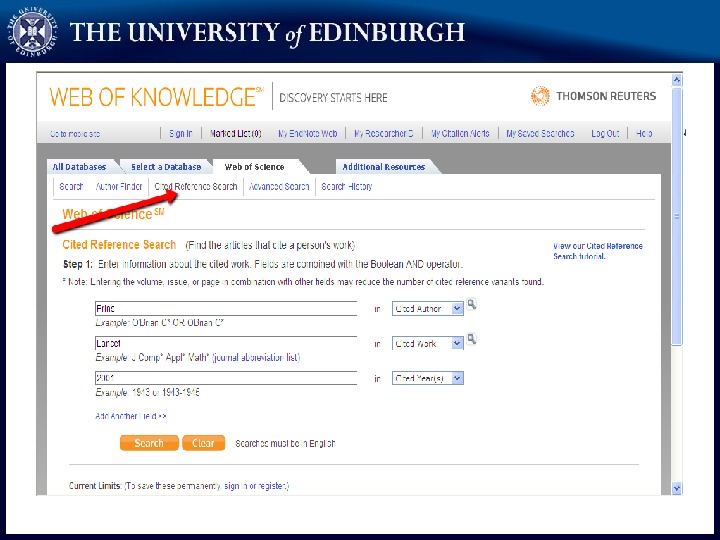This screenshot has height=540, width=720.
Task: Open the Help link
Action: [x=644, y=134]
